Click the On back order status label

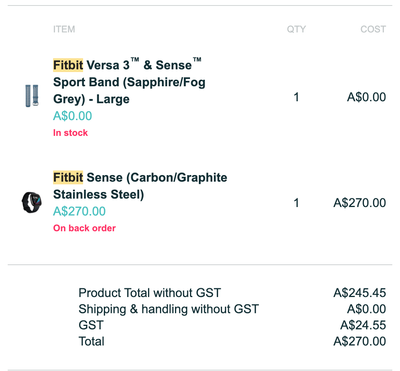tap(84, 228)
